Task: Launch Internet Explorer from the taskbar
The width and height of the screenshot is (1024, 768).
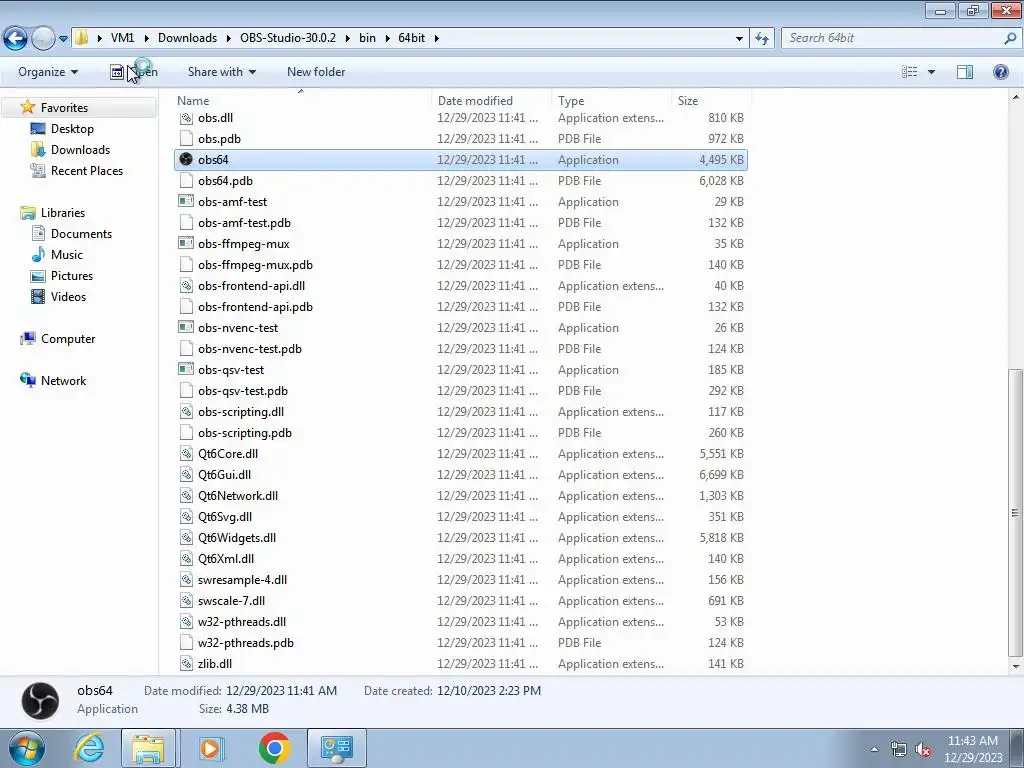Action: point(89,748)
